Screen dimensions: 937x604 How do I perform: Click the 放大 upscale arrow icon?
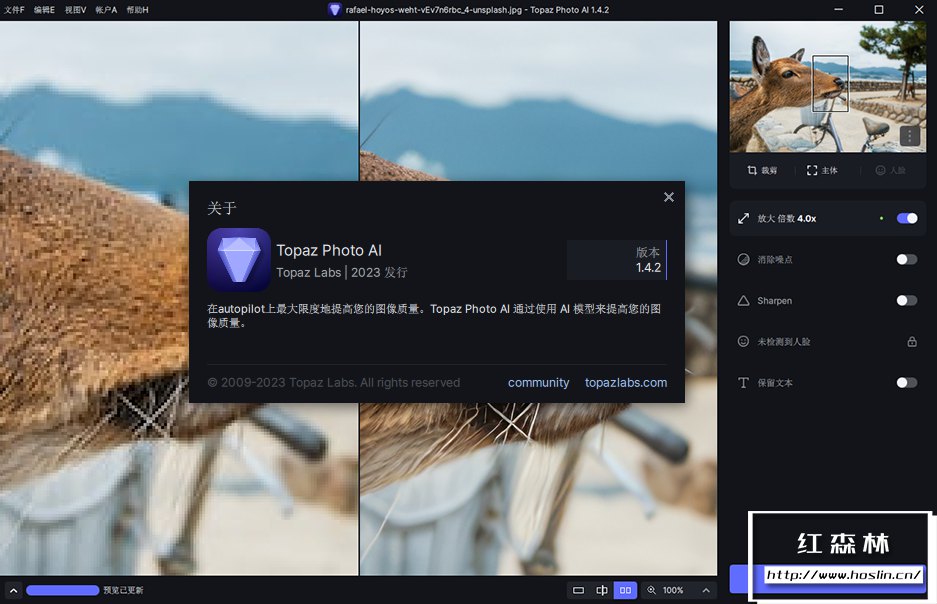tap(743, 218)
